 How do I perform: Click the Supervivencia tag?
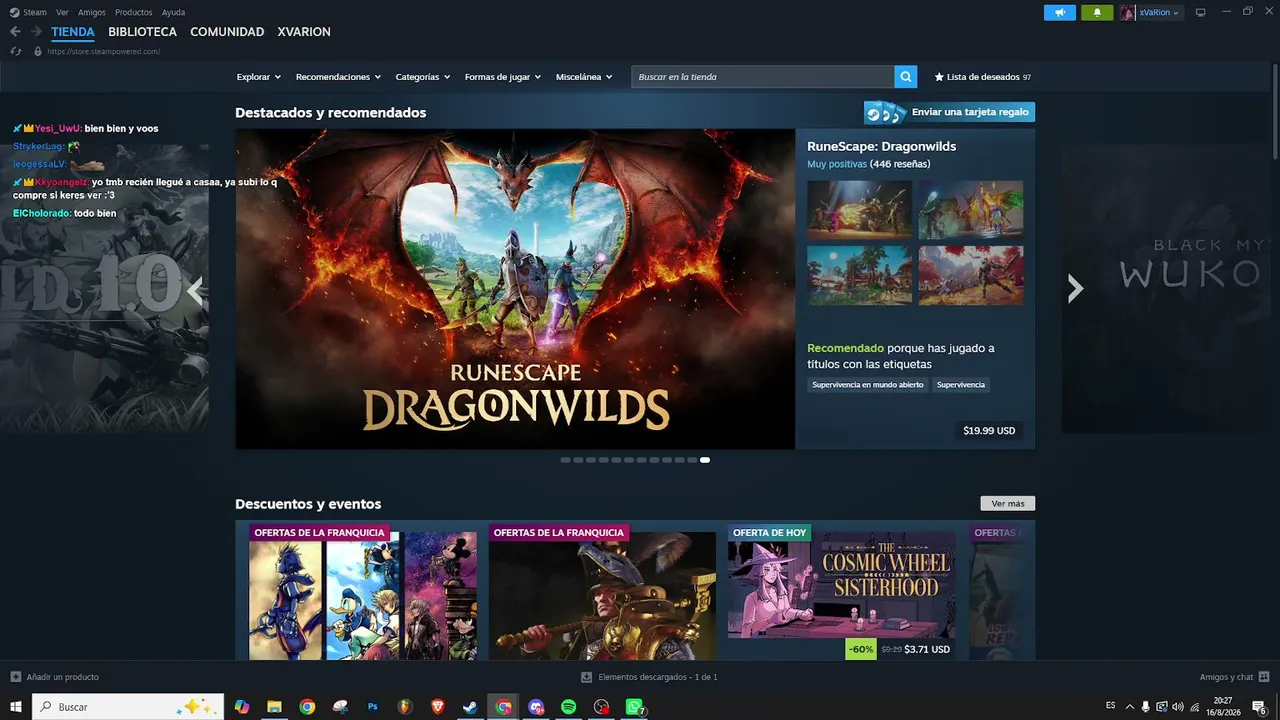(x=961, y=385)
